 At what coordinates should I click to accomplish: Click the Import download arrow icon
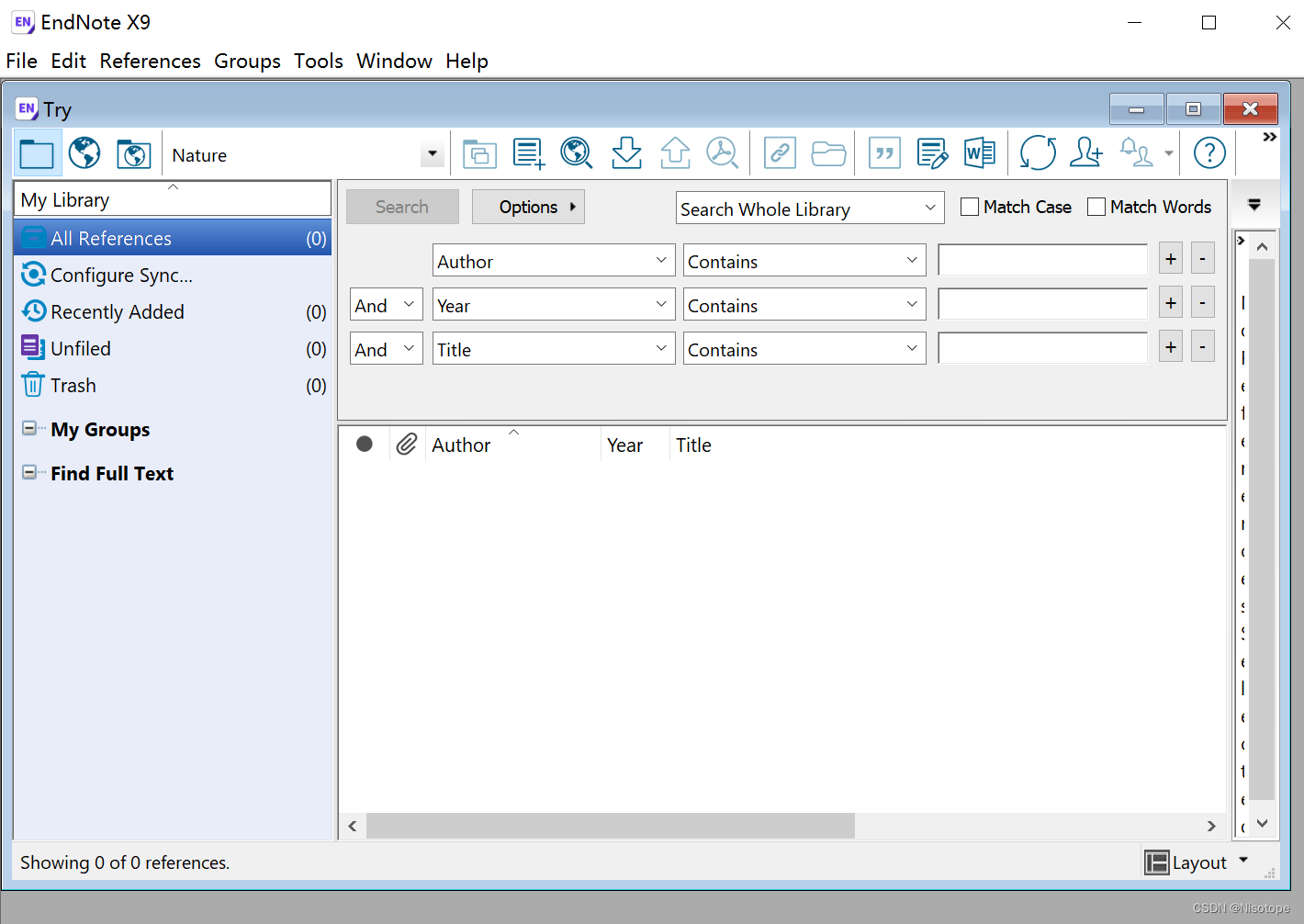pos(626,152)
